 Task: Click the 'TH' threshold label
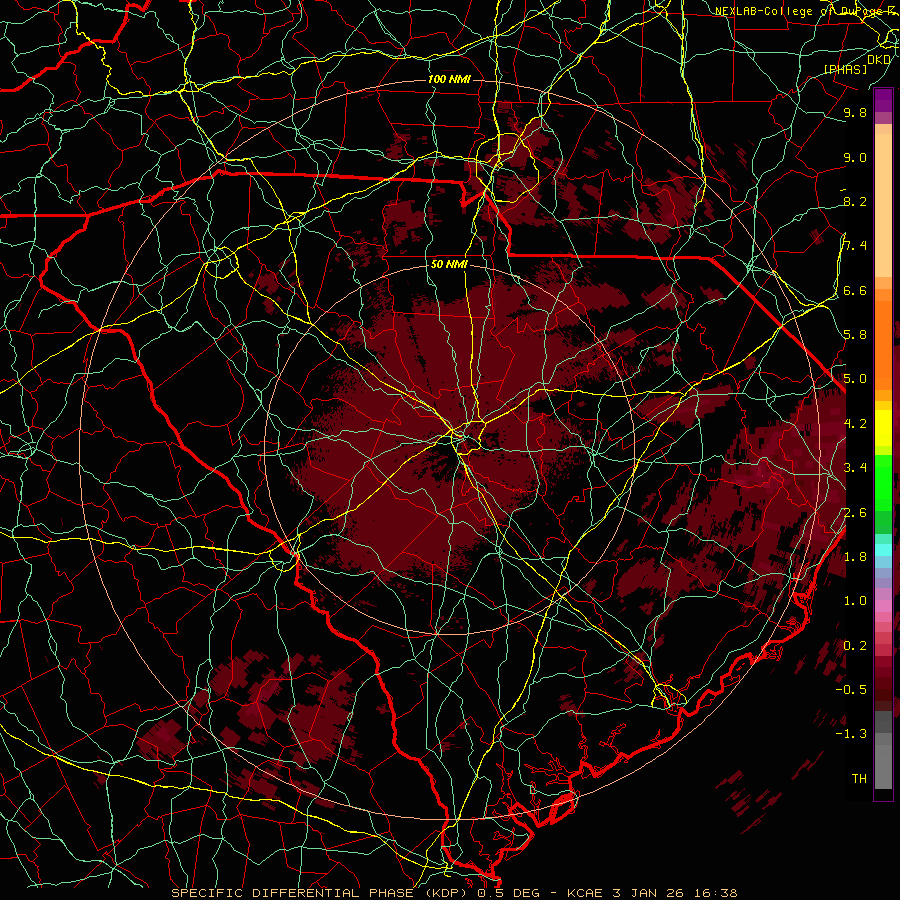859,779
